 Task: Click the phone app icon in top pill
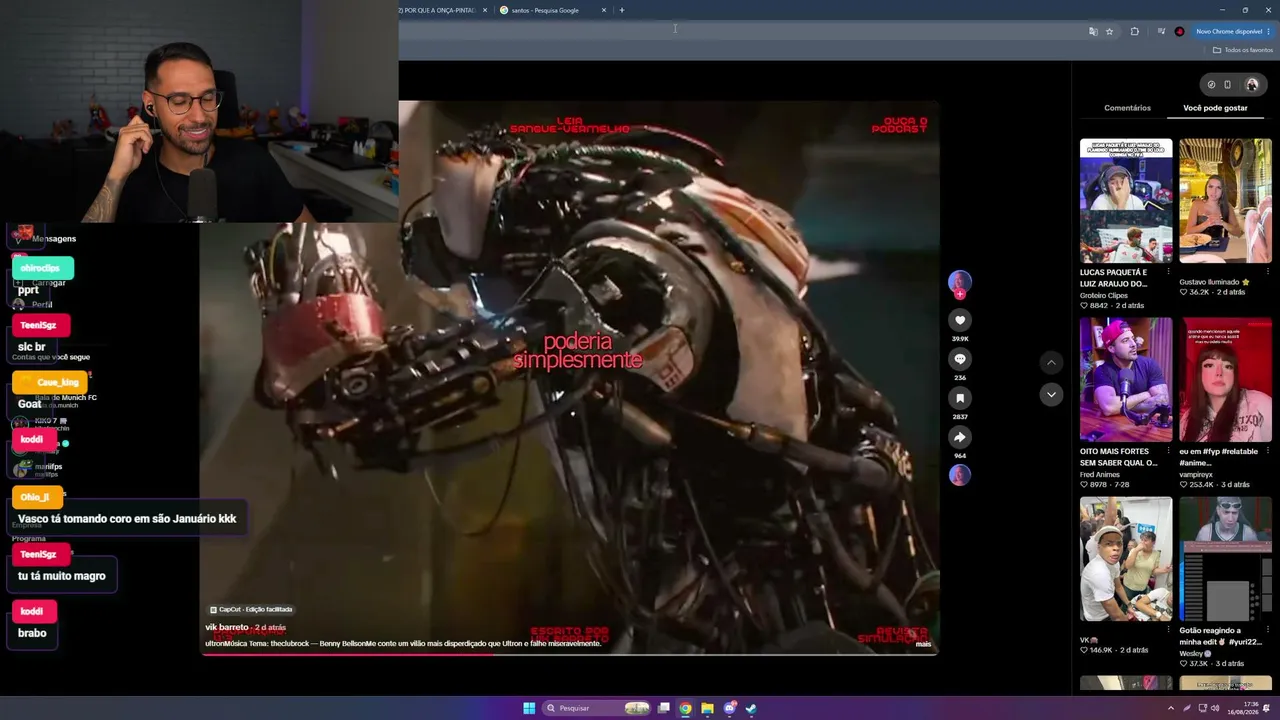point(1228,85)
